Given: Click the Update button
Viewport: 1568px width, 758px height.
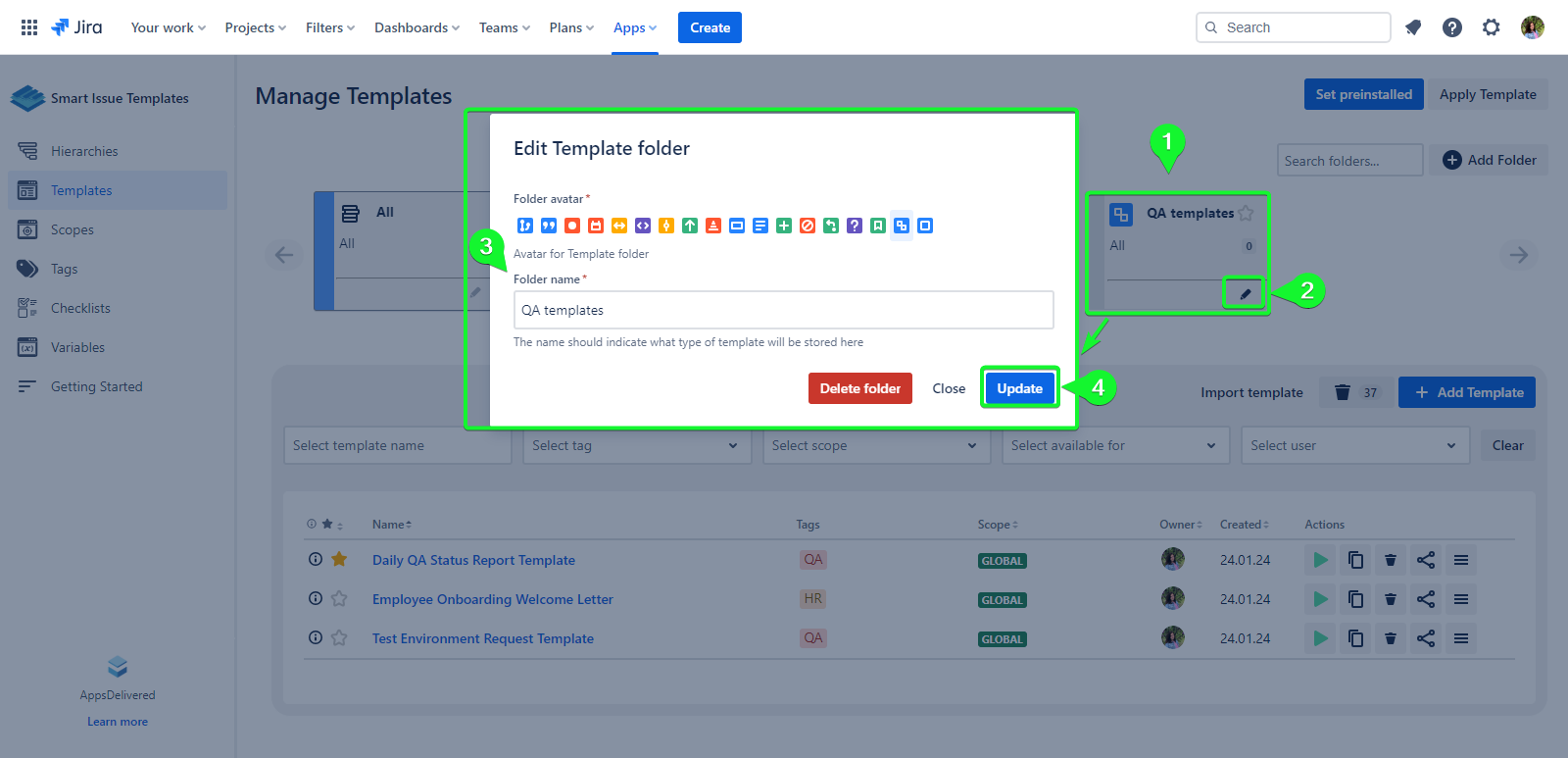Looking at the screenshot, I should [x=1019, y=388].
